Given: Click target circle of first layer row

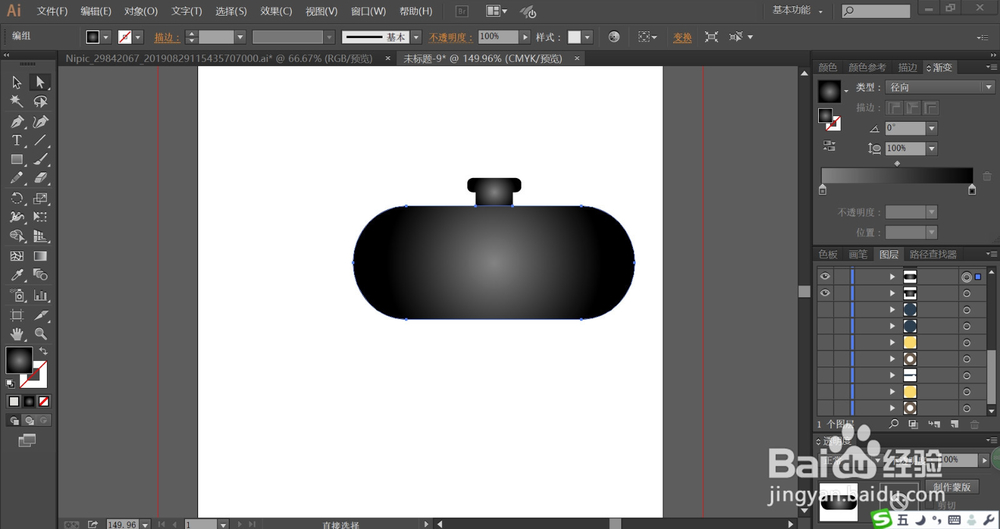Looking at the screenshot, I should coord(966,277).
